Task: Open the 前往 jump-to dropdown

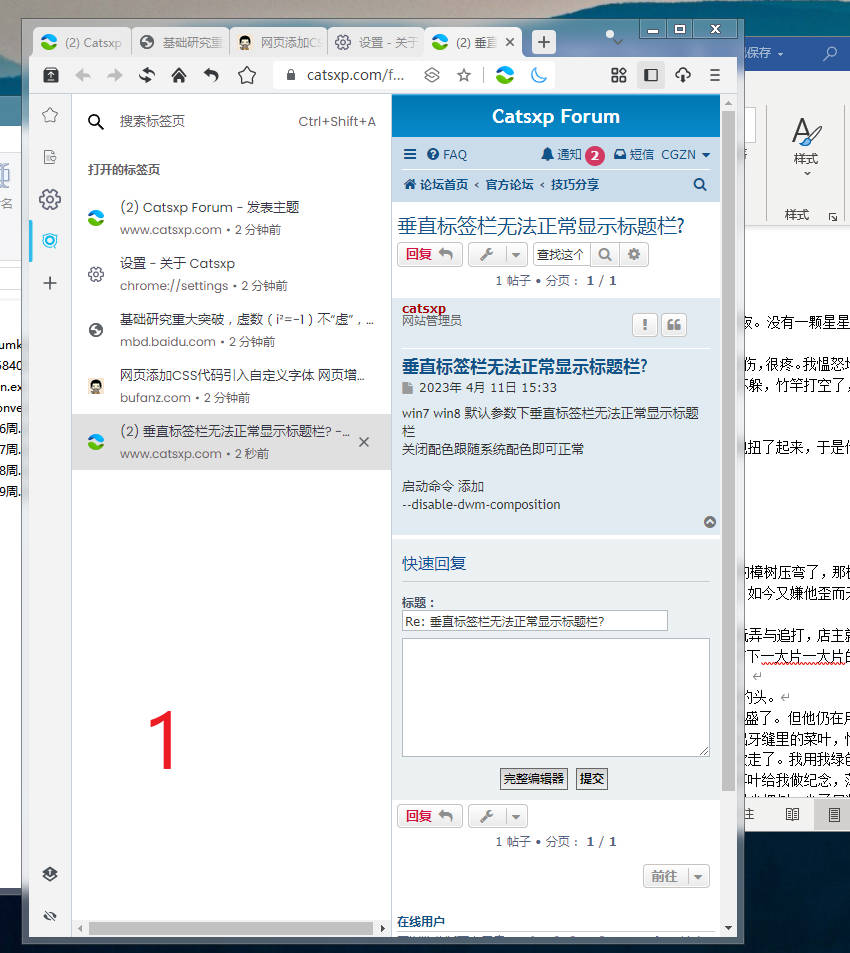Action: coord(676,876)
